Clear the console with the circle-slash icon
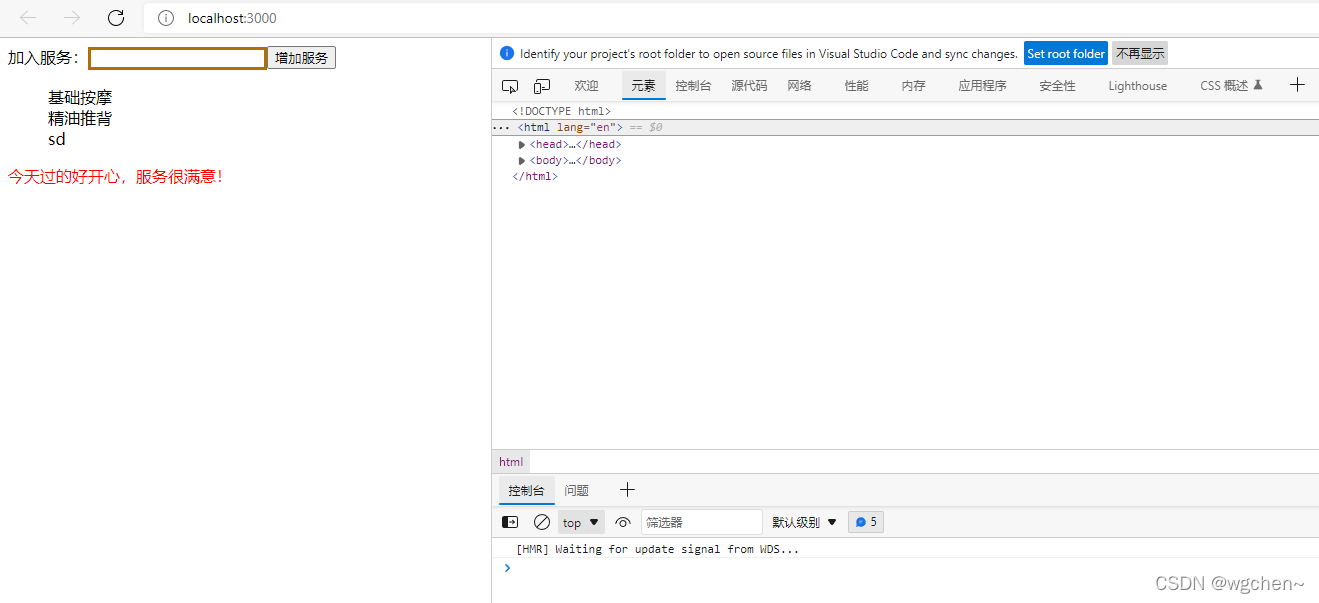1319x603 pixels. [542, 522]
